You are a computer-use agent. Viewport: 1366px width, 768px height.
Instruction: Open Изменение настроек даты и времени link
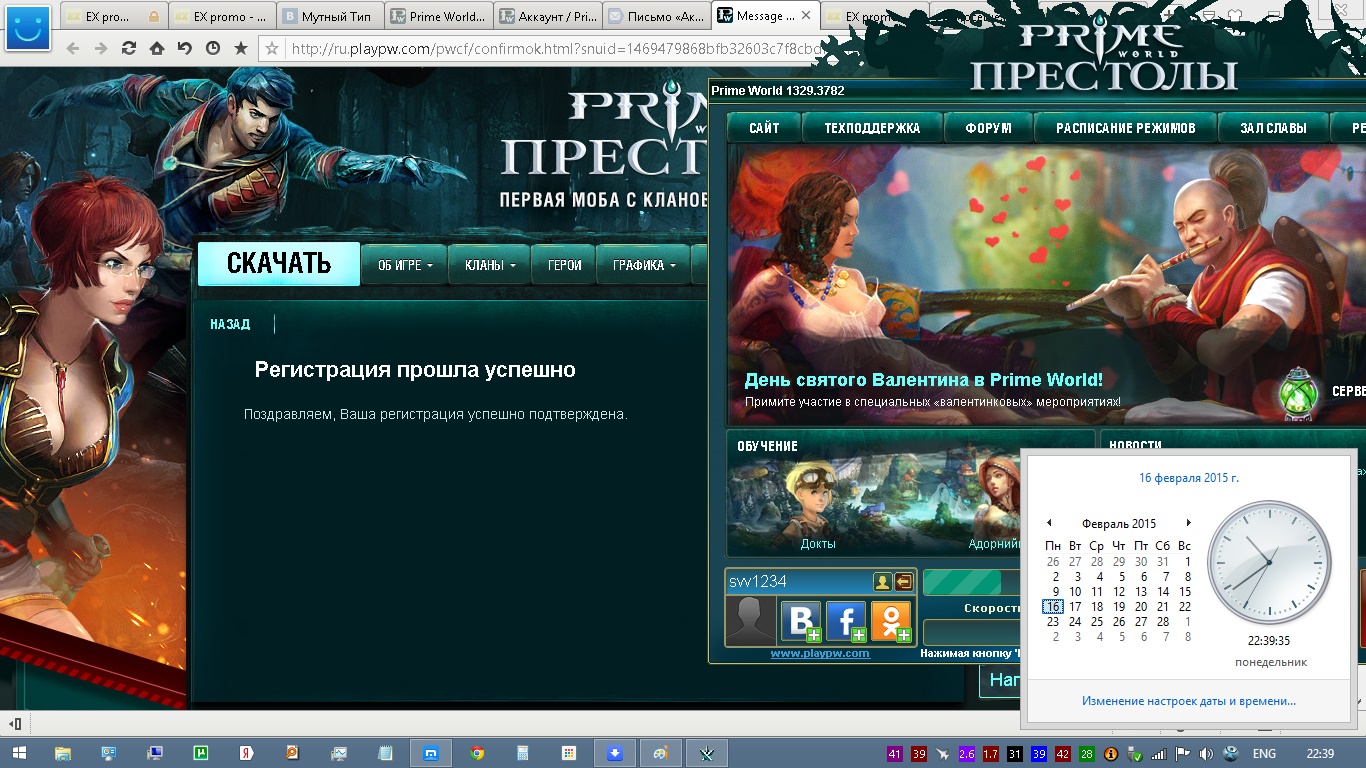[1189, 701]
